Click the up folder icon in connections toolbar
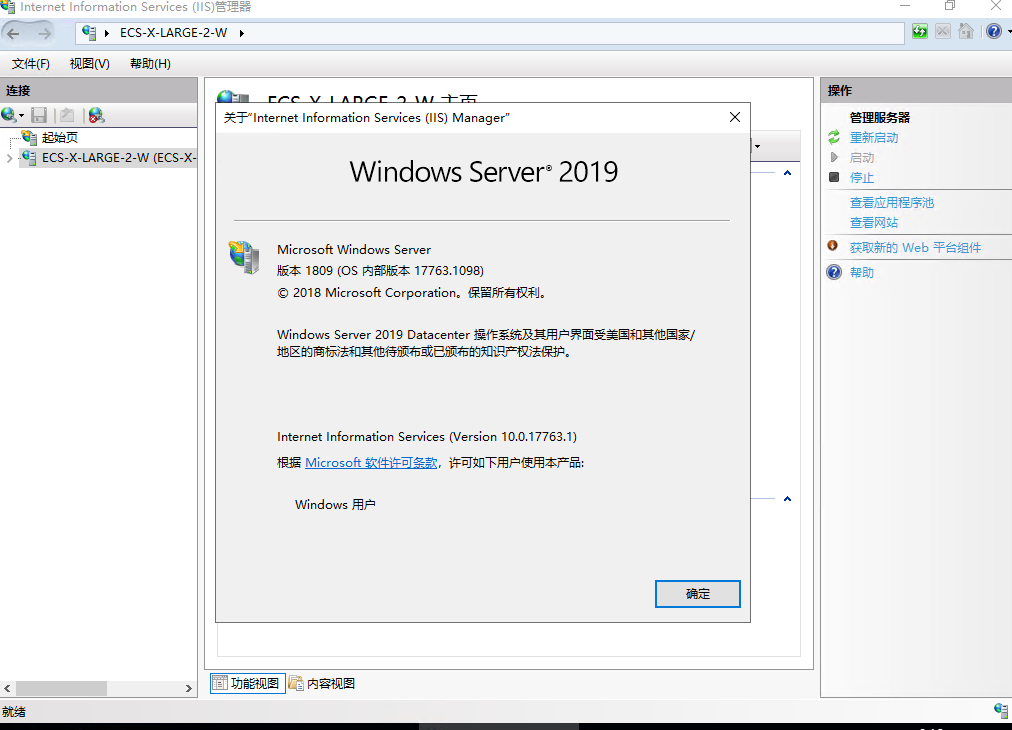The image size is (1012, 730). 66,115
